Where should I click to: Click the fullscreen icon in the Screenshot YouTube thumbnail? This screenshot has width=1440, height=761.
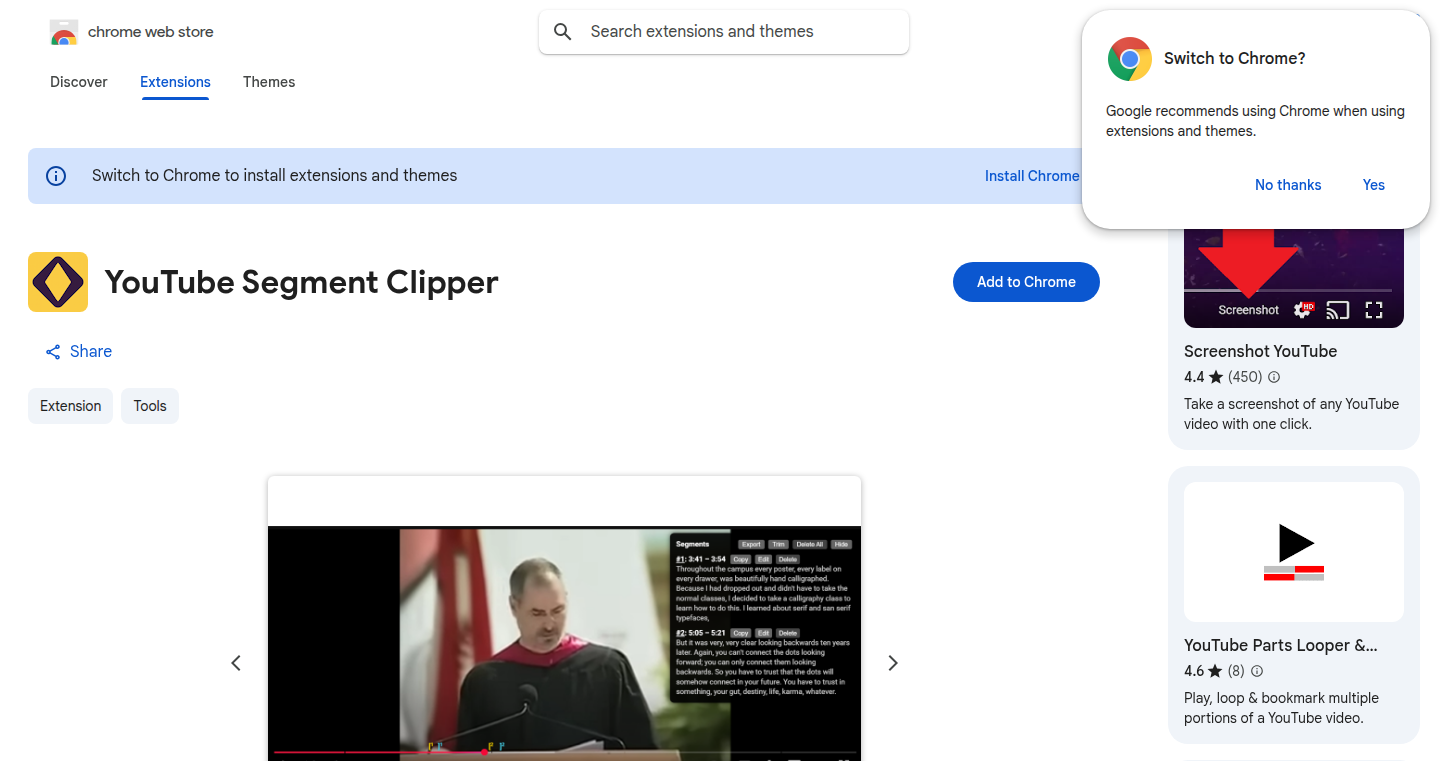pyautogui.click(x=1374, y=310)
